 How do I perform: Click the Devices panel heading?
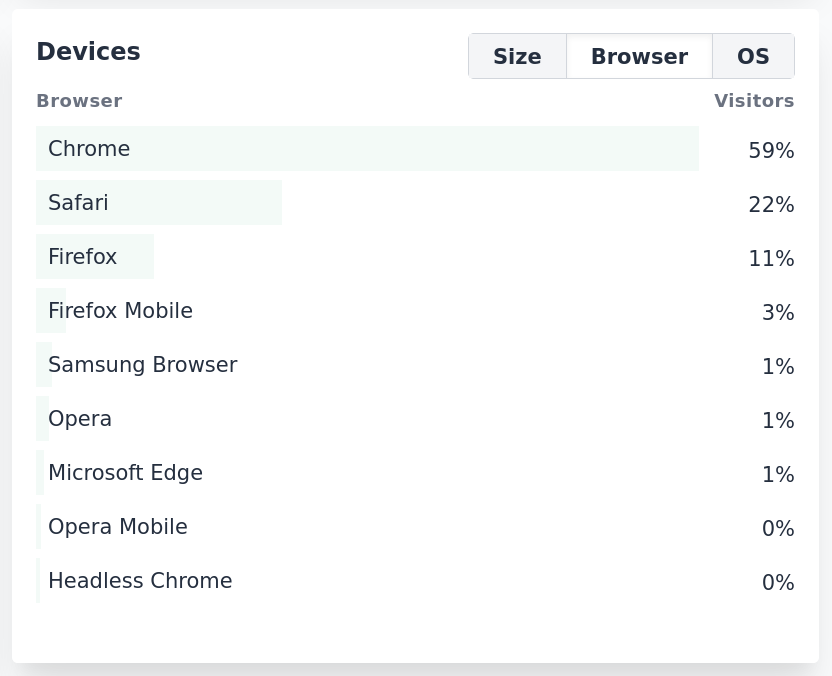pos(88,51)
